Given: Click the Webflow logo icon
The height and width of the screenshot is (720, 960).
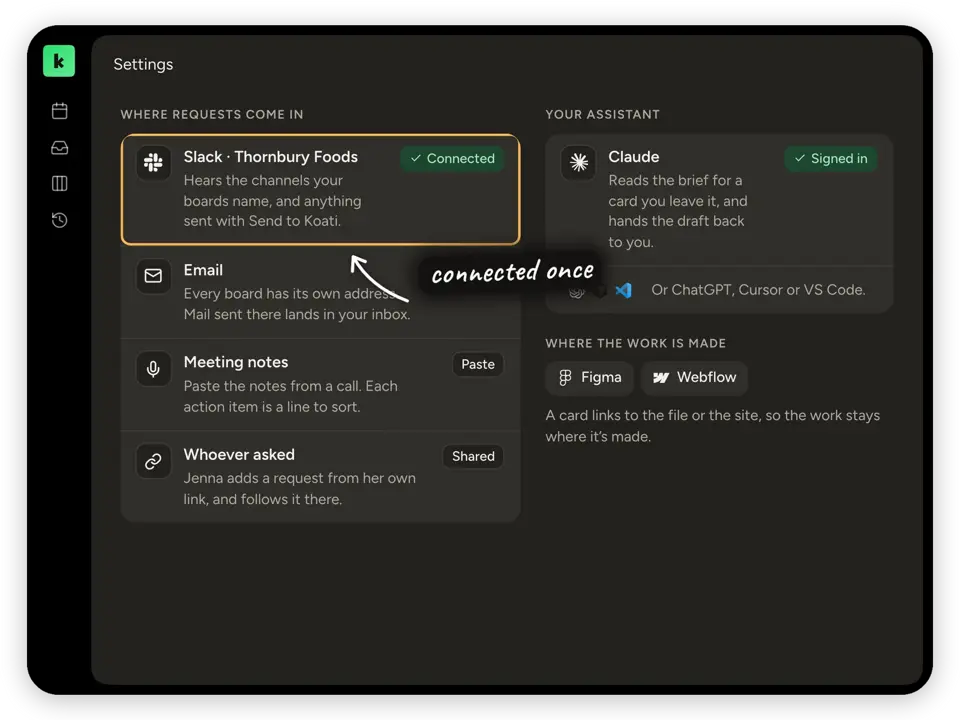Looking at the screenshot, I should 661,378.
